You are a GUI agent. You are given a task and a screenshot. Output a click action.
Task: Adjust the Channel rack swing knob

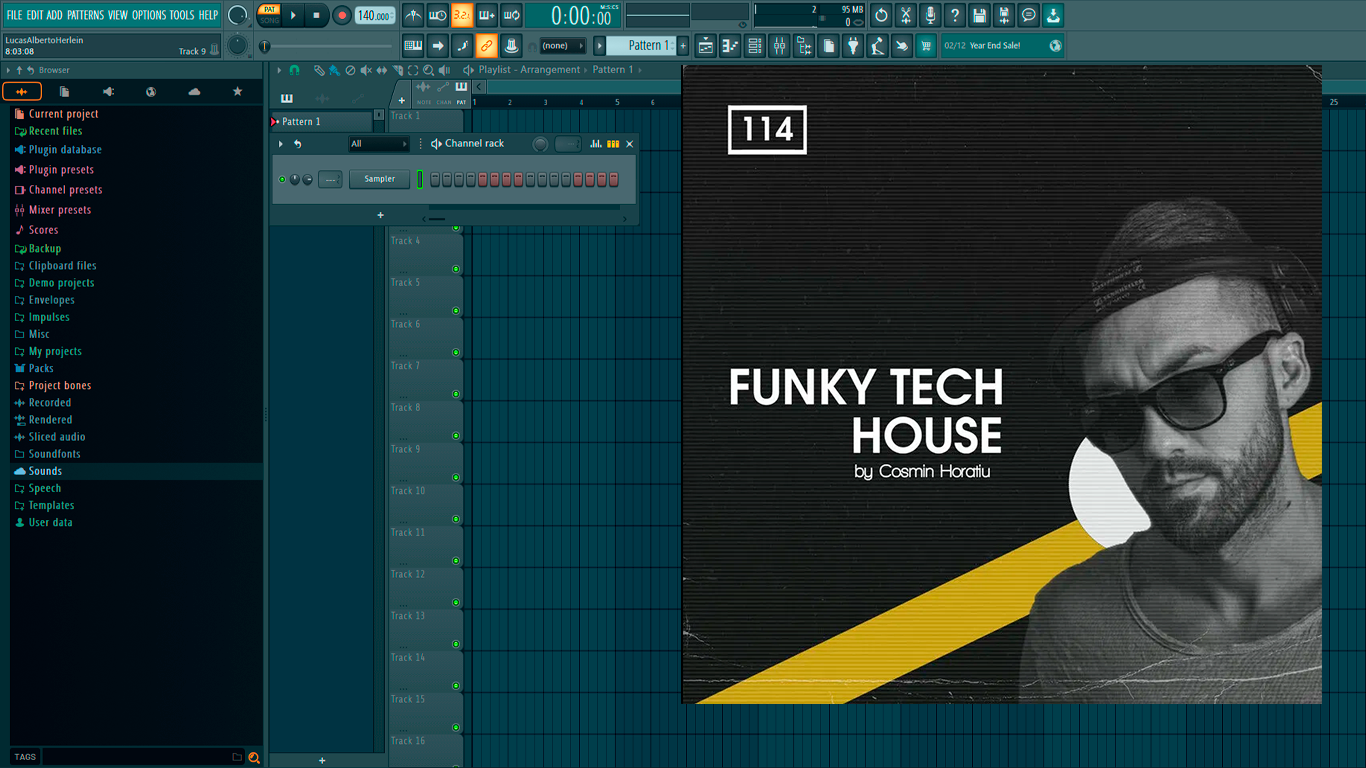click(x=540, y=144)
